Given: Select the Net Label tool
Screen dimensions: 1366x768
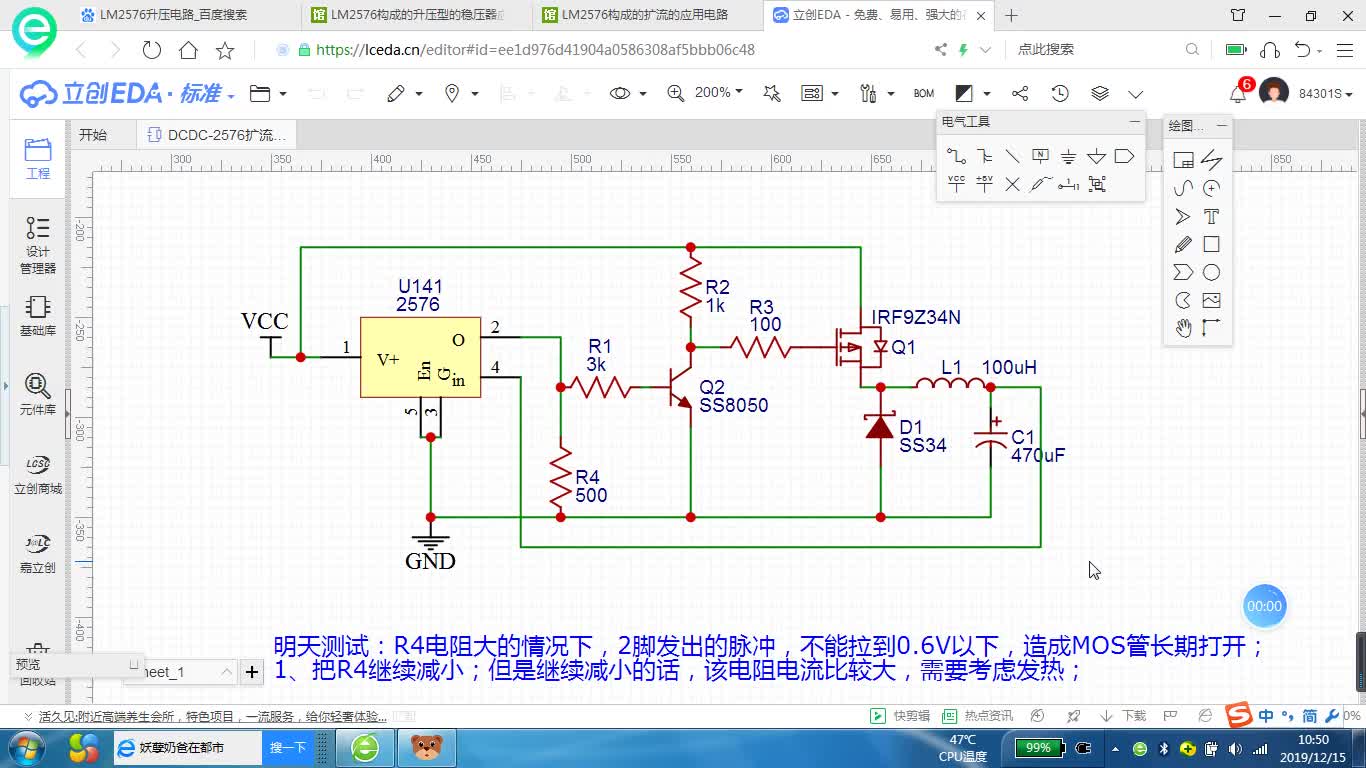Looking at the screenshot, I should [x=1040, y=156].
